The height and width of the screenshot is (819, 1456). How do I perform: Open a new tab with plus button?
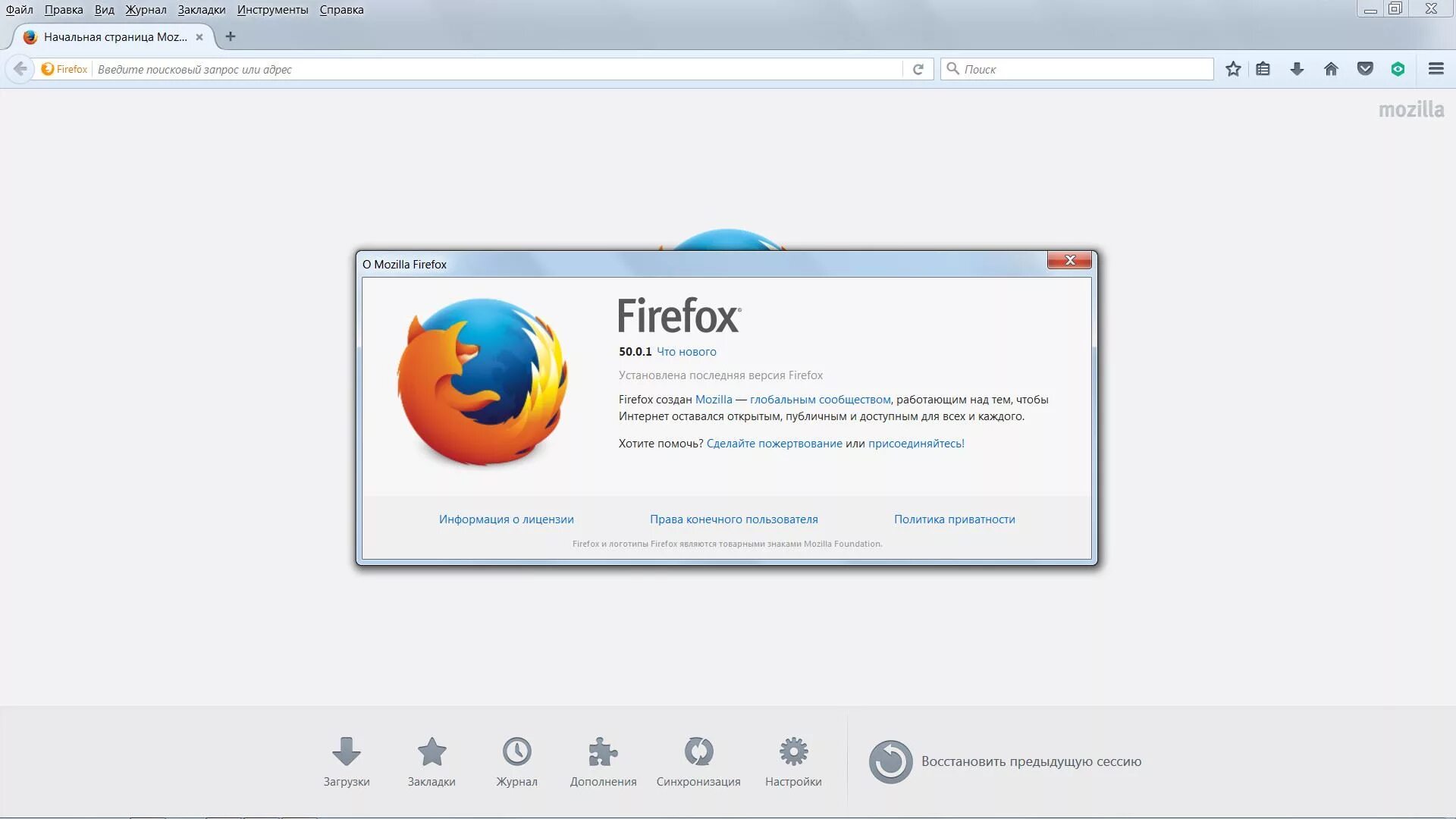point(231,36)
